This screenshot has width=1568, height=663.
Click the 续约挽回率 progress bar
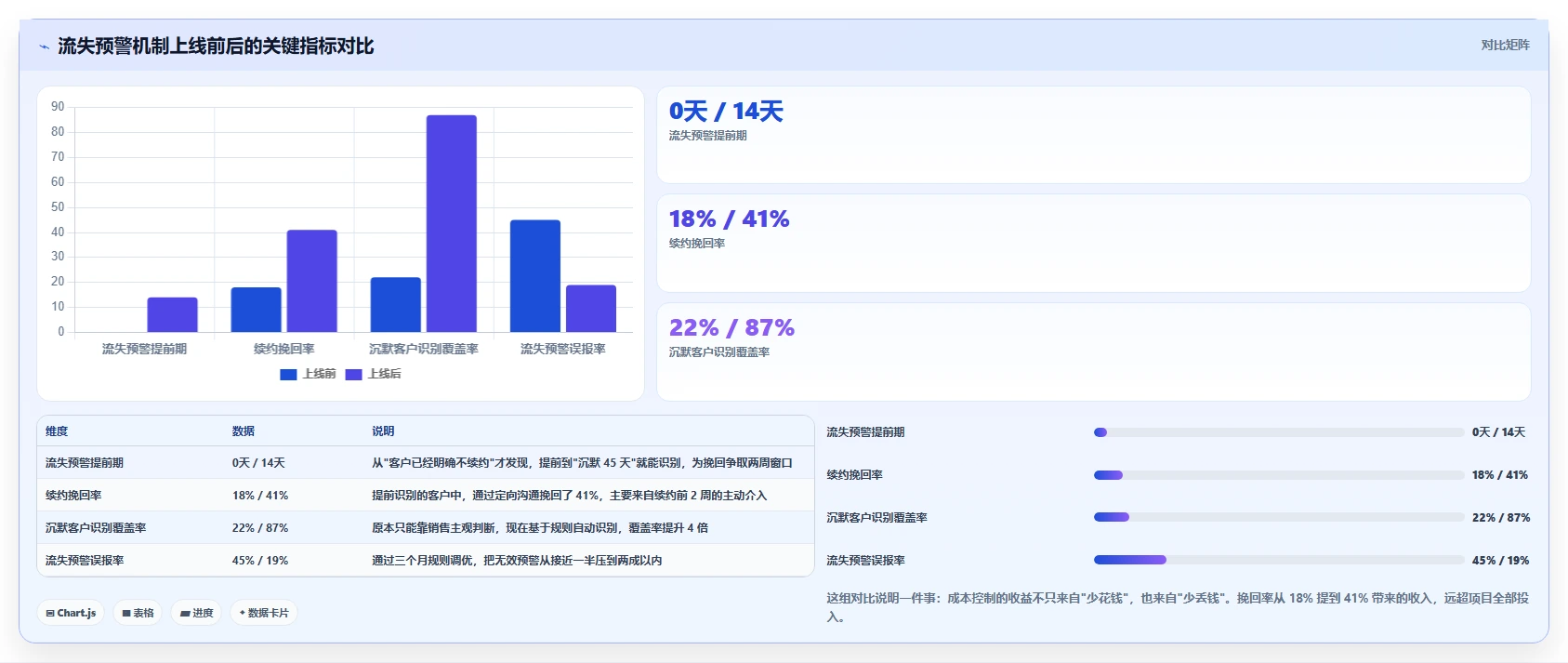pos(1279,475)
